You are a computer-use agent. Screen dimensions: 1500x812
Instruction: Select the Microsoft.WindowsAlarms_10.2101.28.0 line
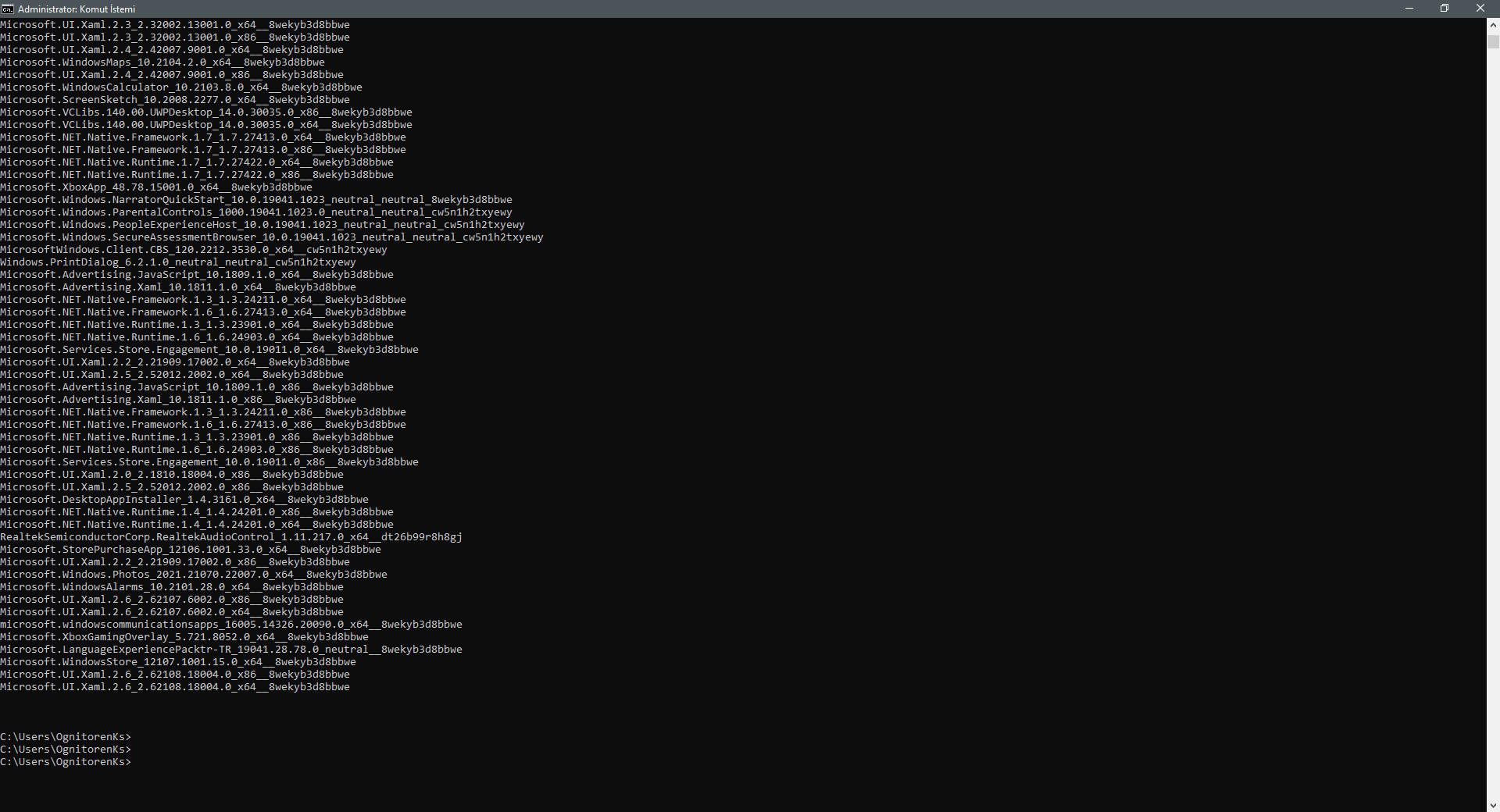click(172, 587)
